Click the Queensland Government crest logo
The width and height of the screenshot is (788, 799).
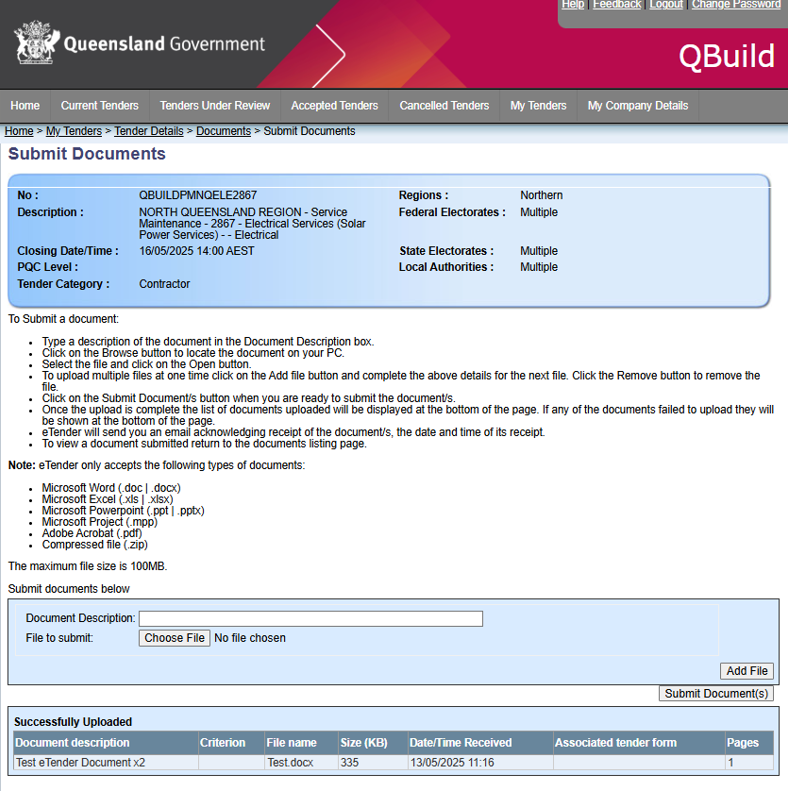tap(36, 42)
